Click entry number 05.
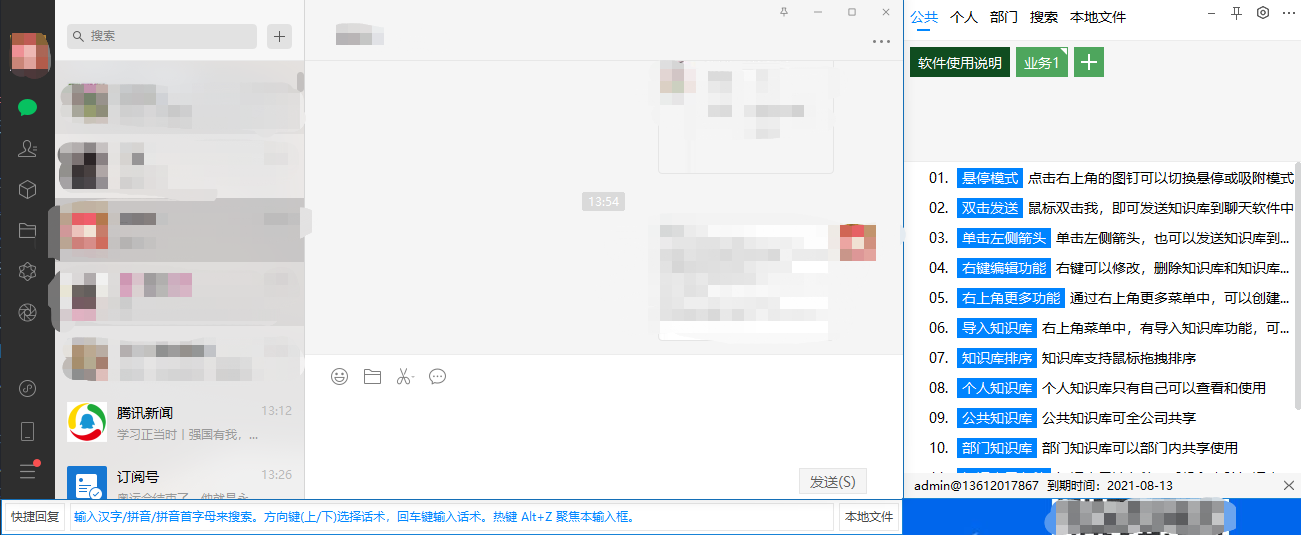The image size is (1301, 535). [938, 298]
